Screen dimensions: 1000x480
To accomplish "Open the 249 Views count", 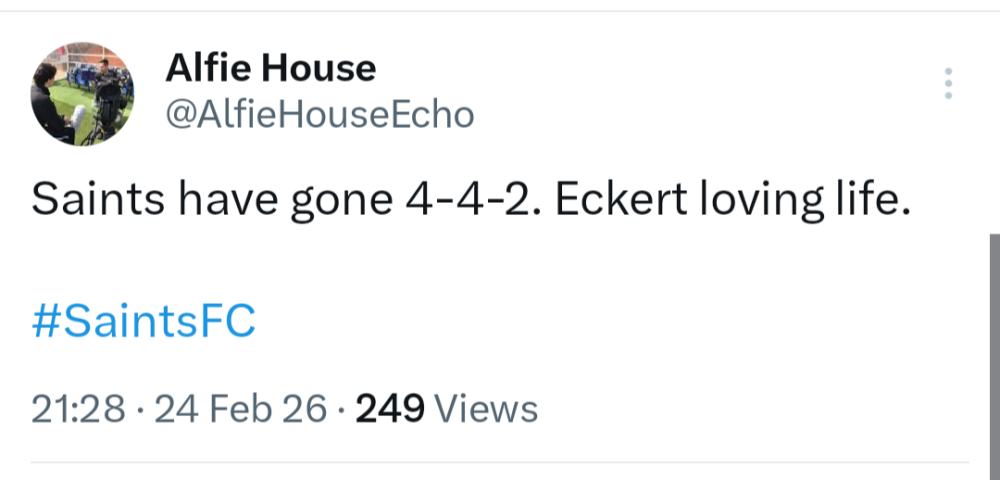I will click(447, 408).
